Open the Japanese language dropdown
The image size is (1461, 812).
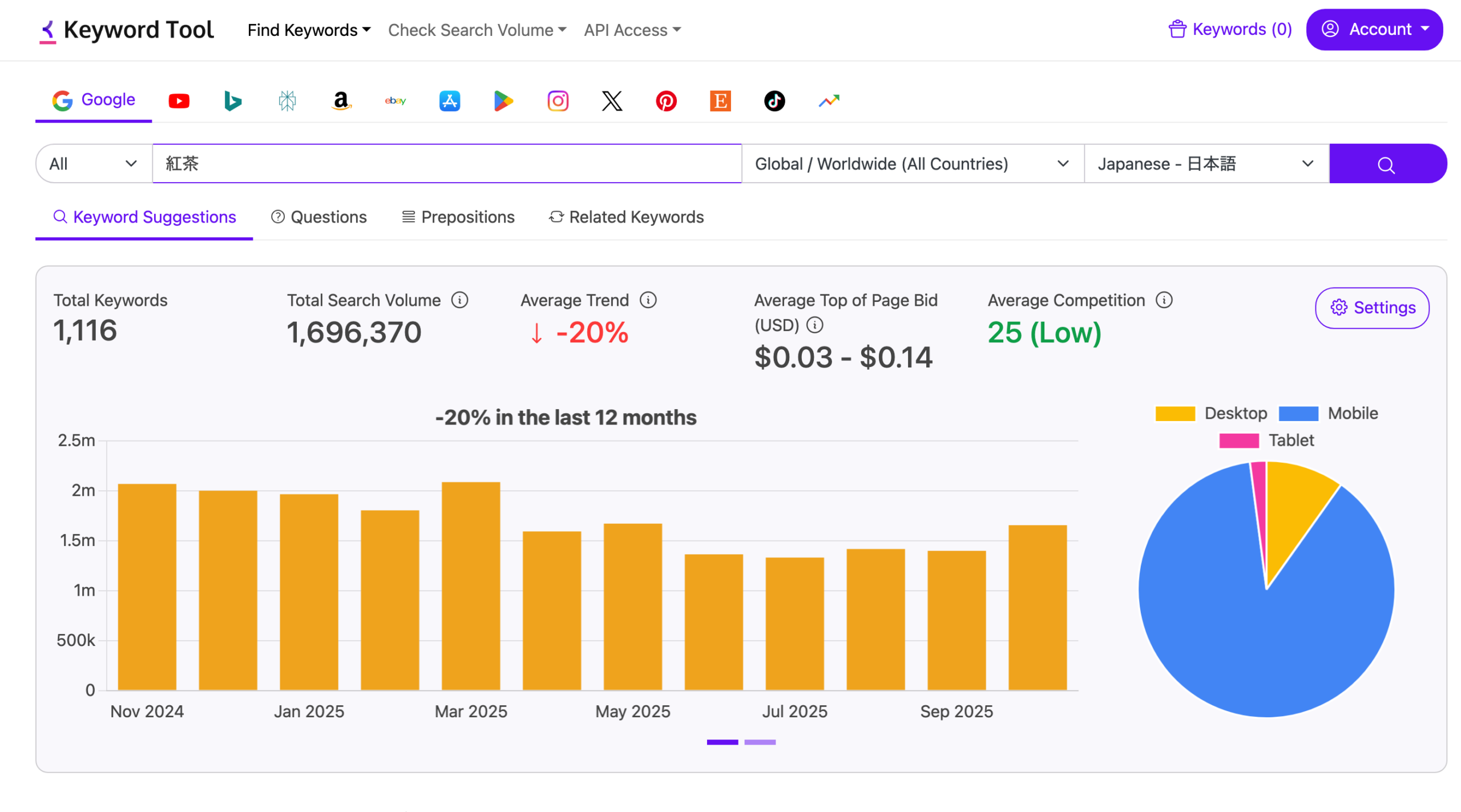pyautogui.click(x=1206, y=164)
